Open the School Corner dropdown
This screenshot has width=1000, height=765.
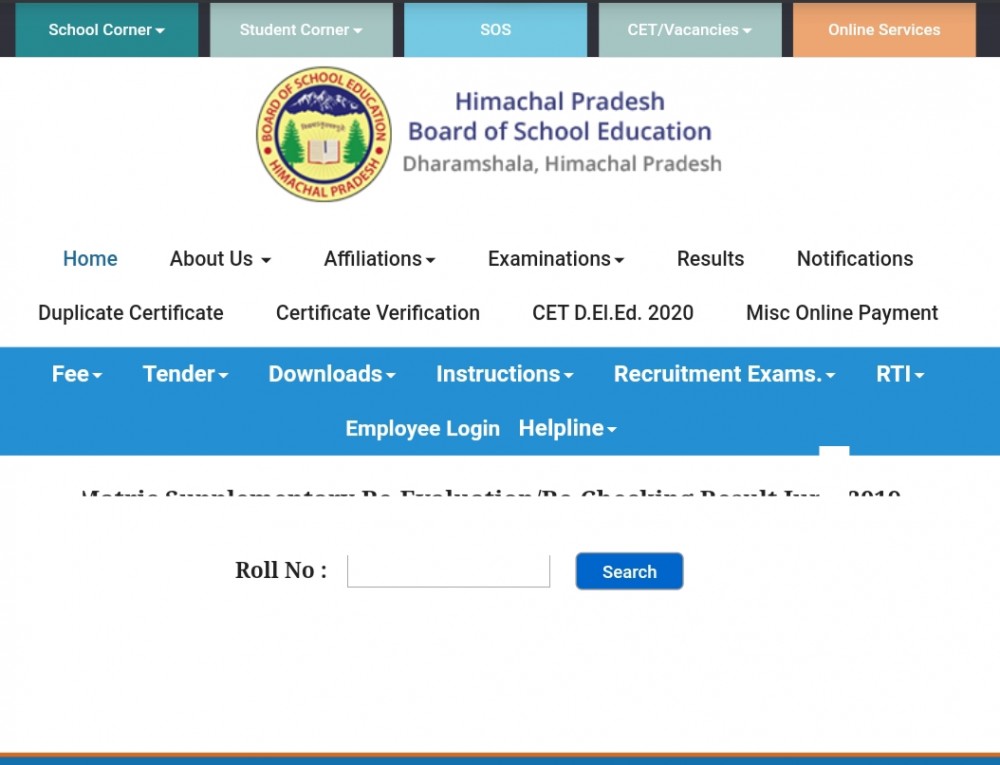pyautogui.click(x=106, y=30)
